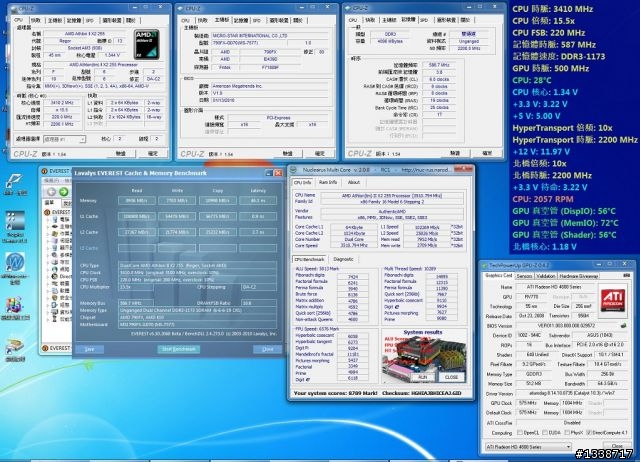This screenshot has height=462, width=640.
Task: Click the CPU Name field in Nuclearus
Action: [x=392, y=196]
